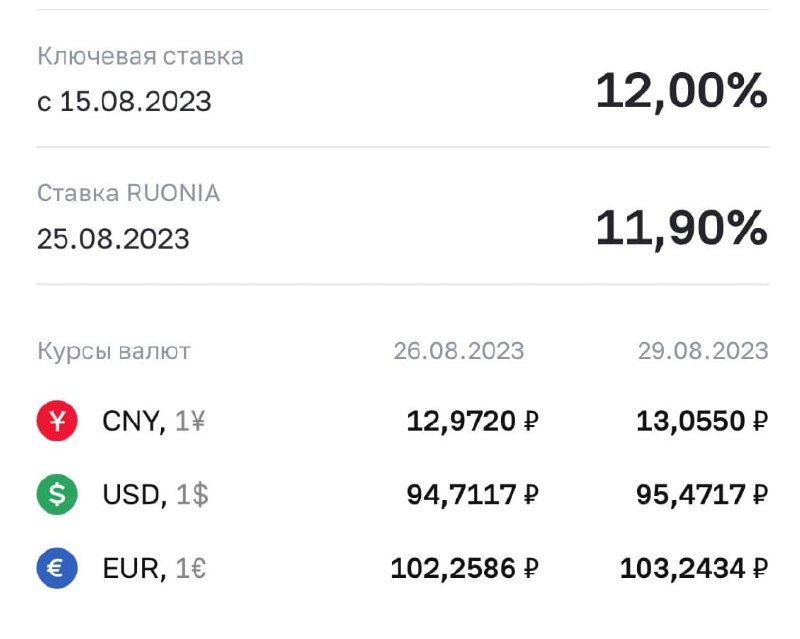Screen dimensions: 800x639
Task: Select CNY rate 12,9720 ₽
Action: point(472,422)
